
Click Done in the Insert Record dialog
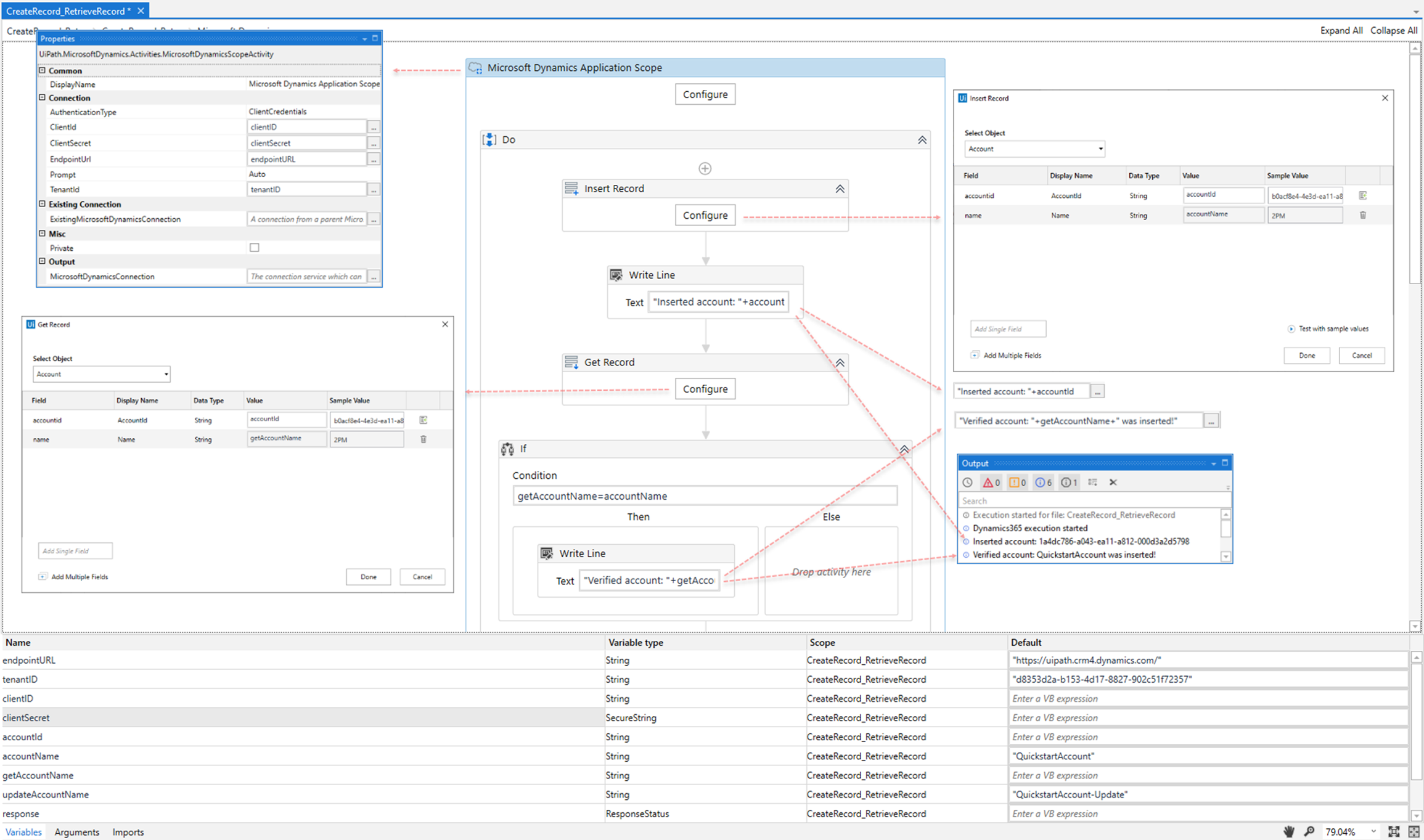coord(1306,356)
